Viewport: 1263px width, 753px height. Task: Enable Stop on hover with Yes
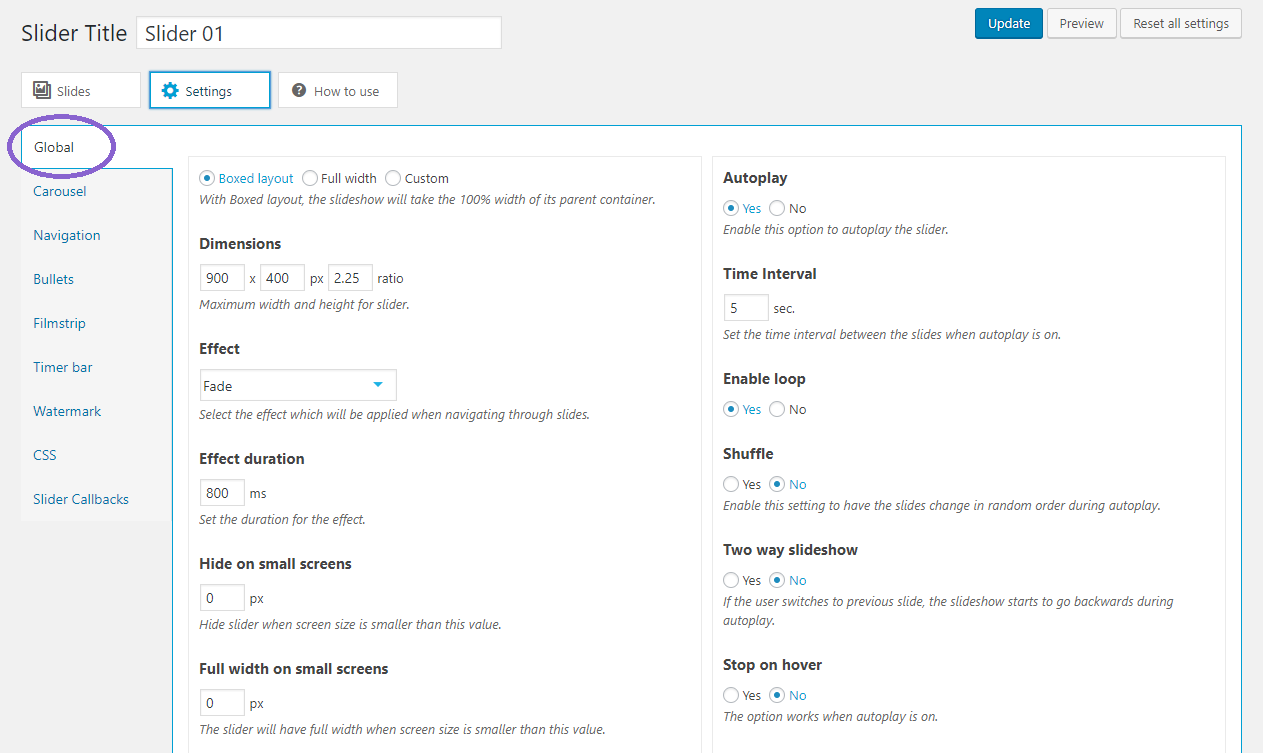[x=731, y=695]
